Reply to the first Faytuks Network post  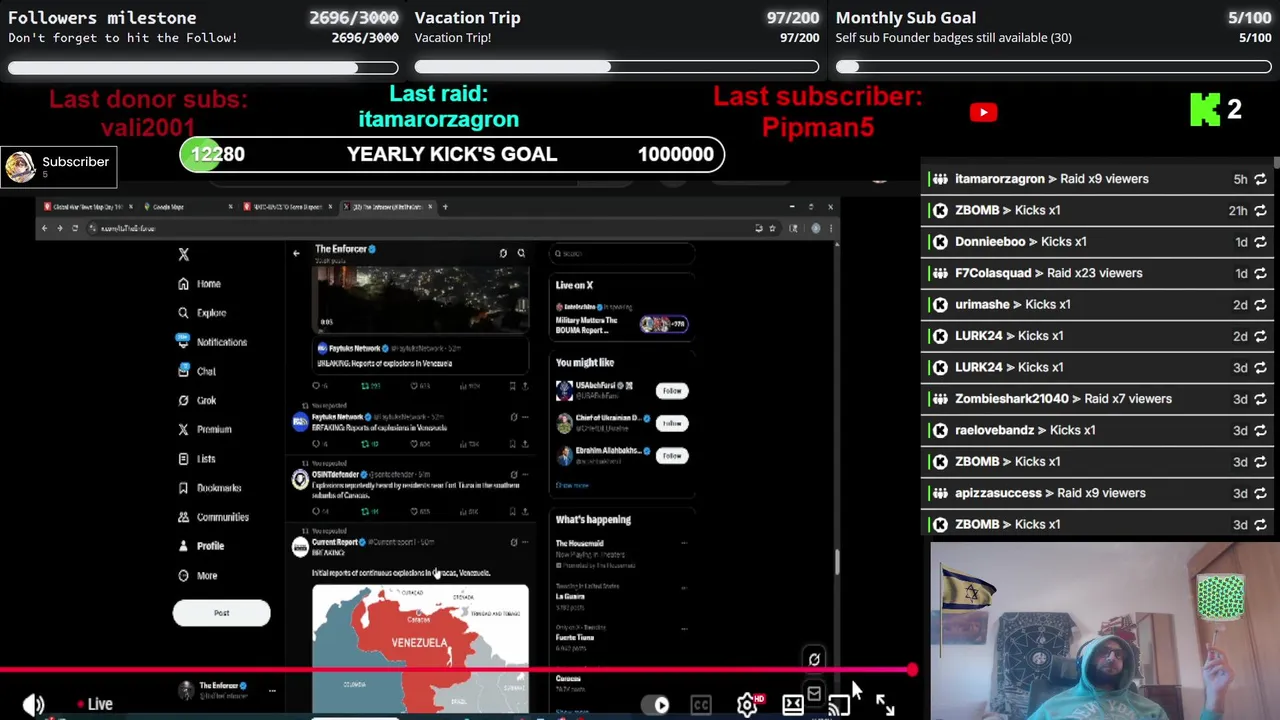tap(318, 385)
